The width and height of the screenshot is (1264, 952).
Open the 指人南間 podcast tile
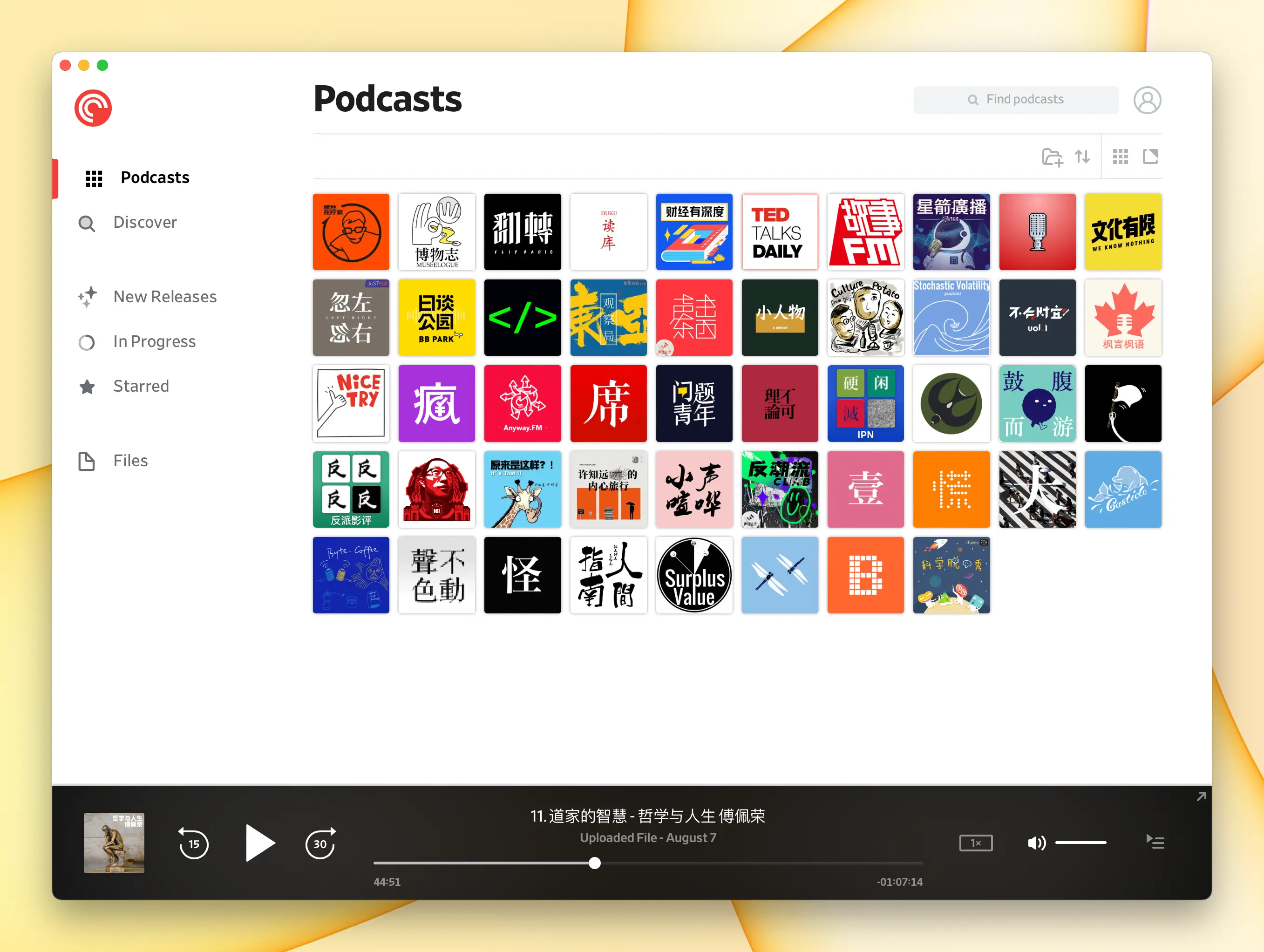pyautogui.click(x=608, y=575)
